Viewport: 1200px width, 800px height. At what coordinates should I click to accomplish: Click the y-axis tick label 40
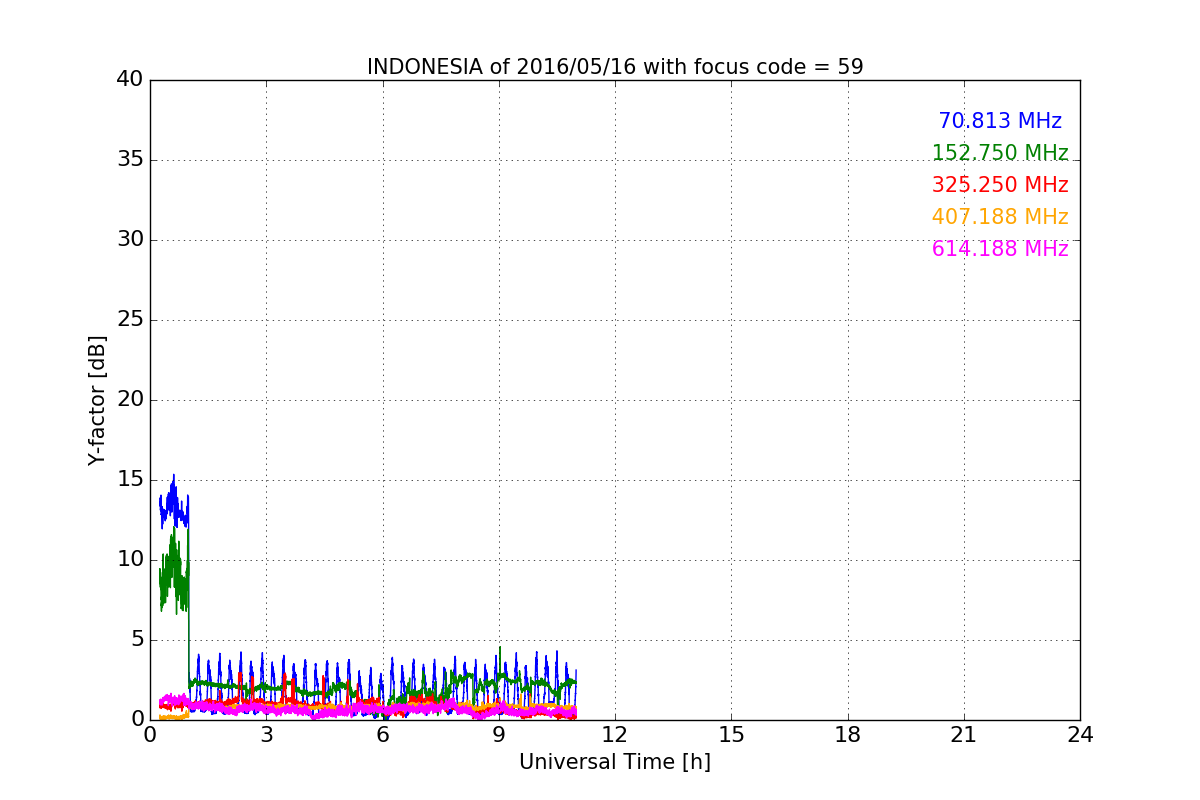tap(130, 79)
